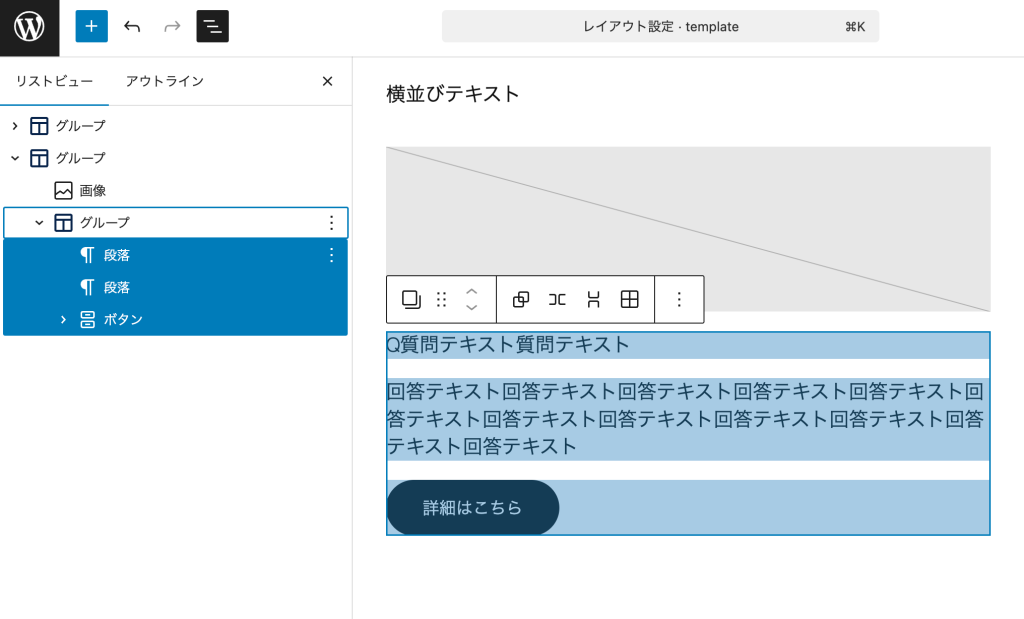1024x619 pixels.
Task: Collapse the second グループ item
Action: [x=15, y=158]
